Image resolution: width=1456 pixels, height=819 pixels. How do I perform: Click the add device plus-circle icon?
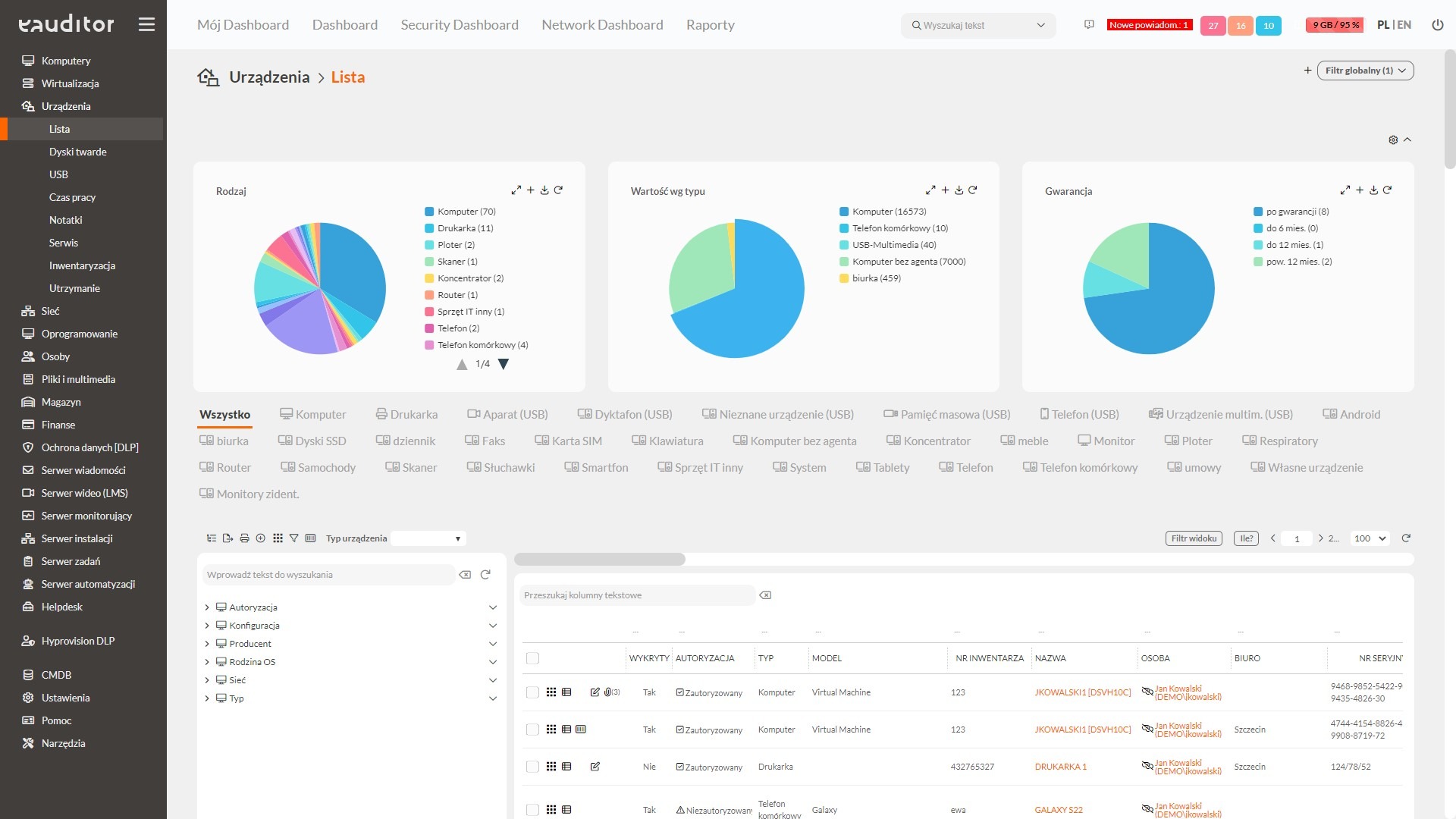(260, 538)
